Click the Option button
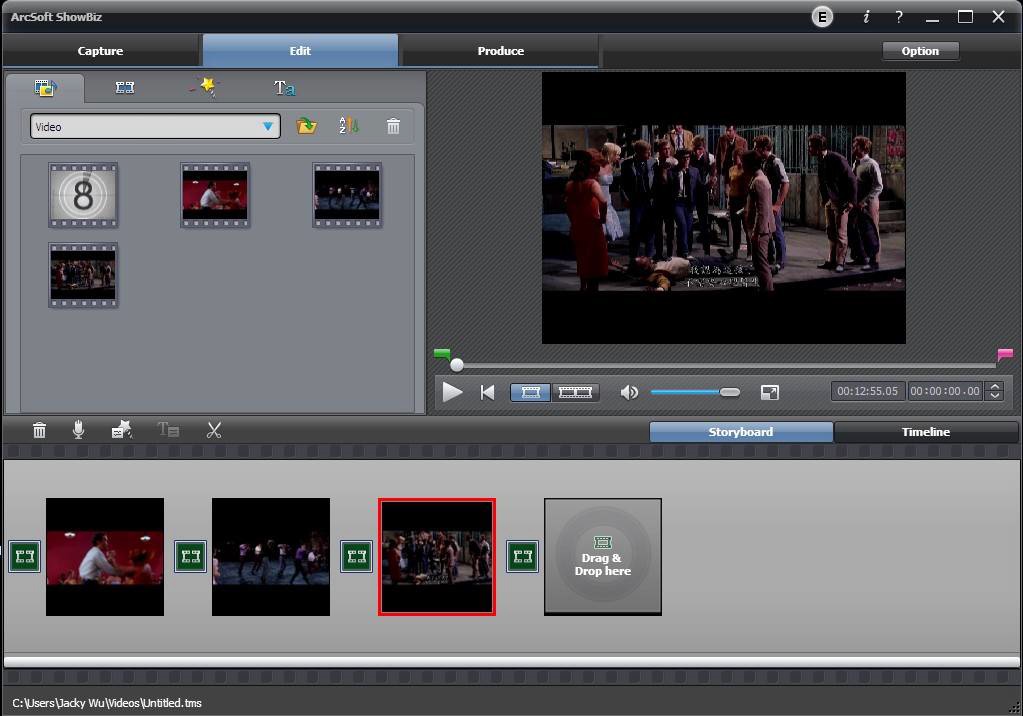The width and height of the screenshot is (1023, 716). 920,51
